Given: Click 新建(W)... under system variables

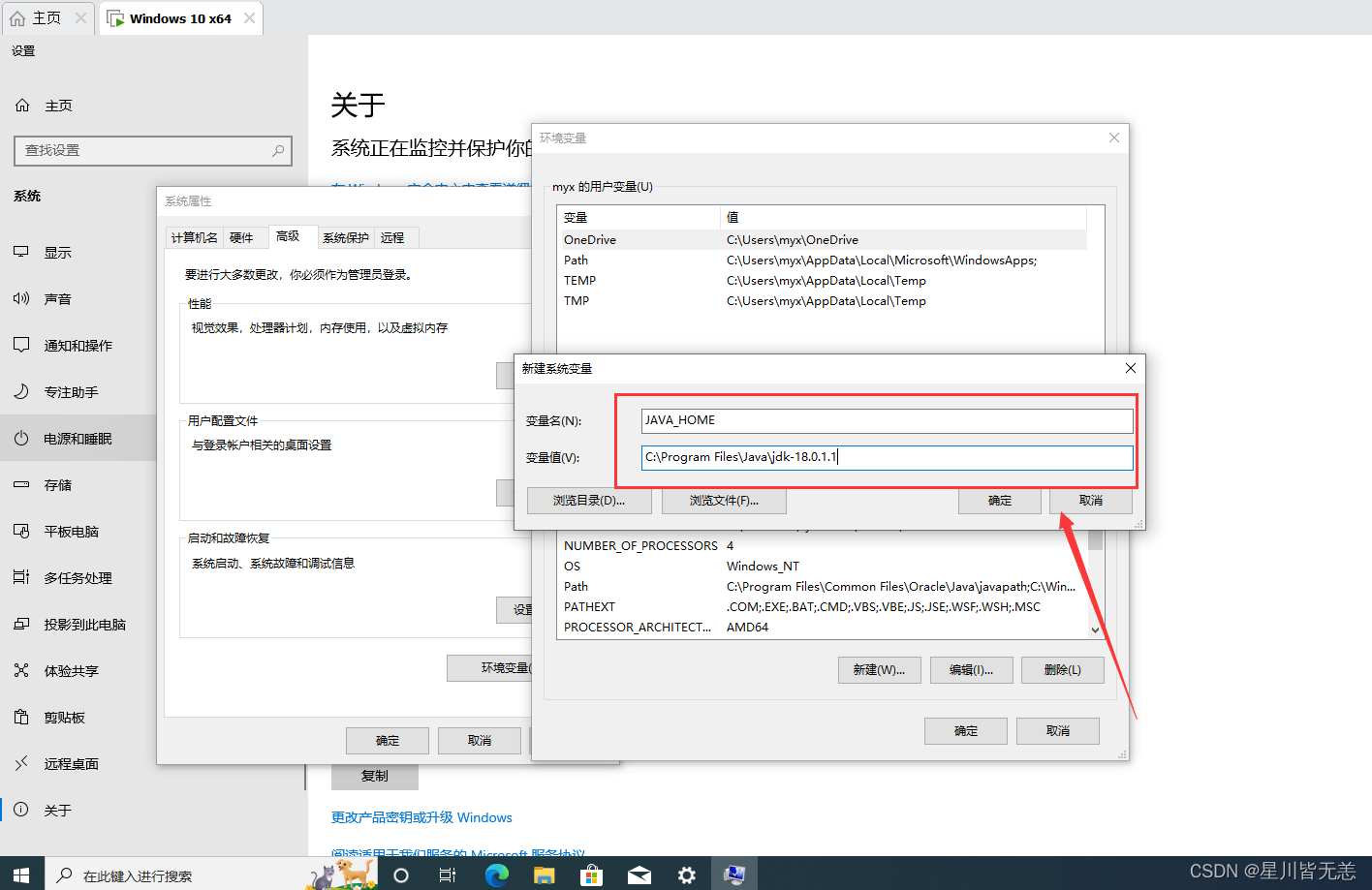Looking at the screenshot, I should pyautogui.click(x=879, y=670).
